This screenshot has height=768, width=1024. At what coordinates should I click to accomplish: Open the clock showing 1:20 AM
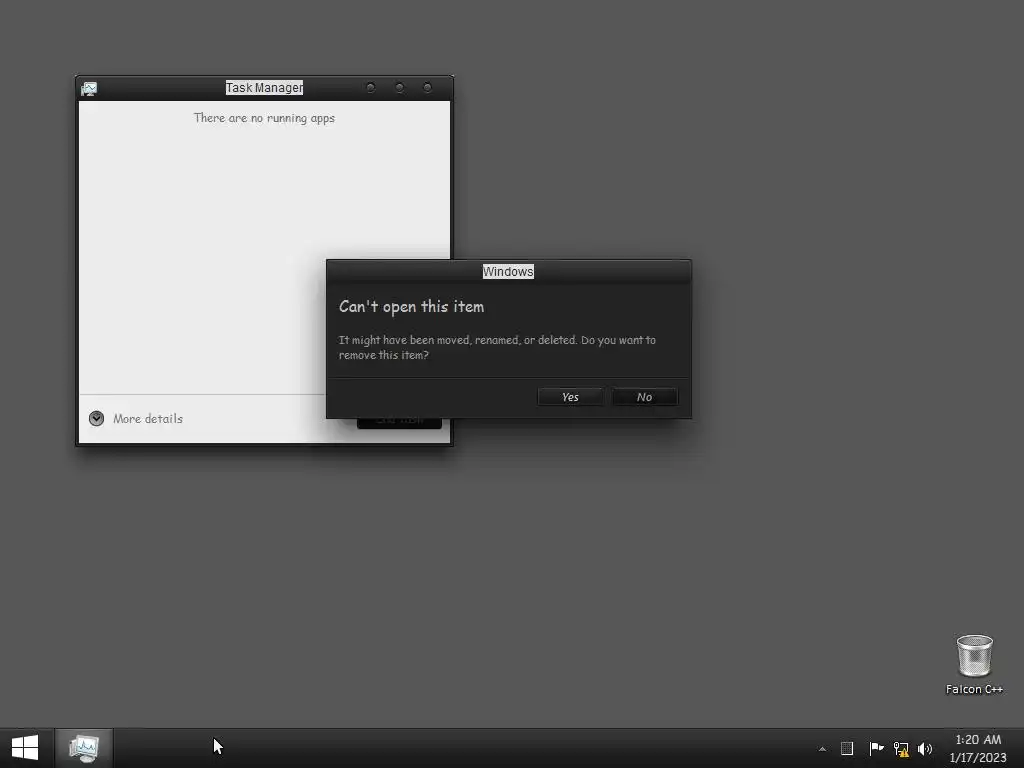(978, 748)
